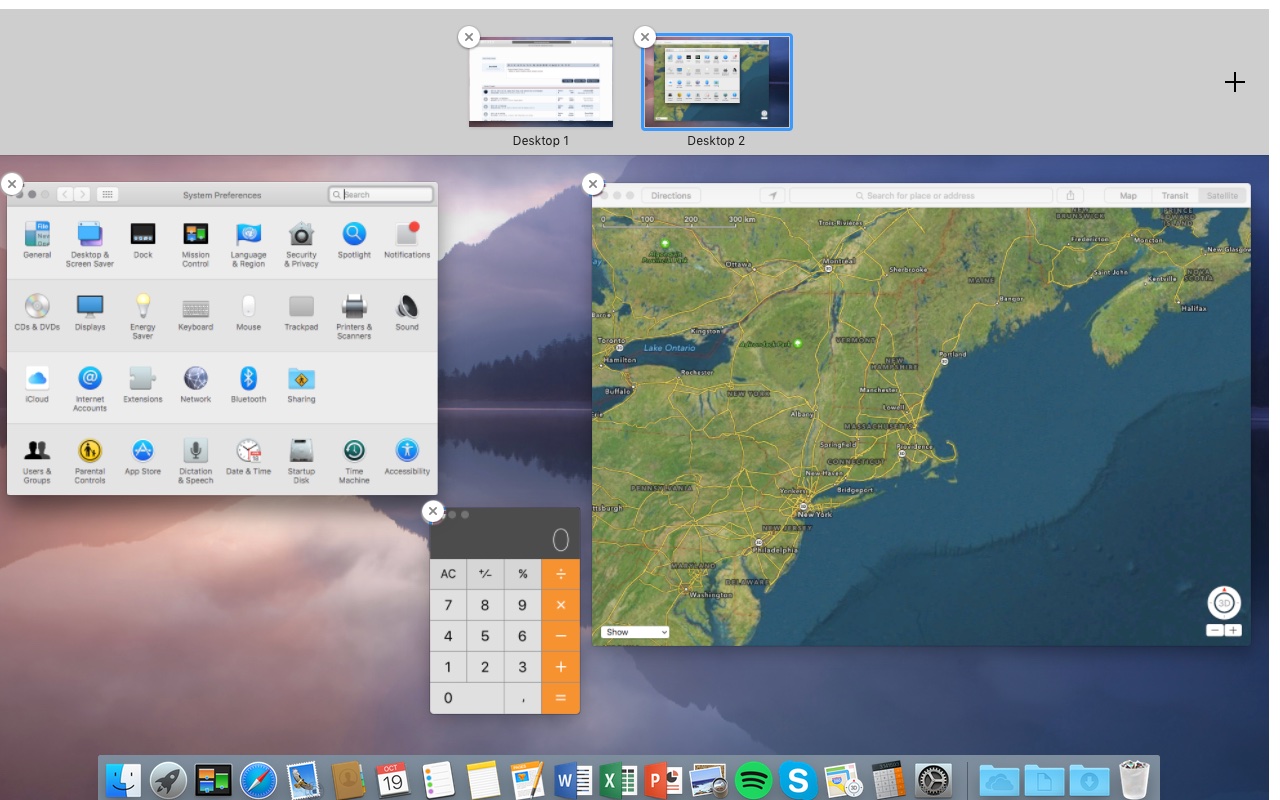The height and width of the screenshot is (800, 1280).
Task: Show all preferences grid button
Action: pyautogui.click(x=107, y=195)
